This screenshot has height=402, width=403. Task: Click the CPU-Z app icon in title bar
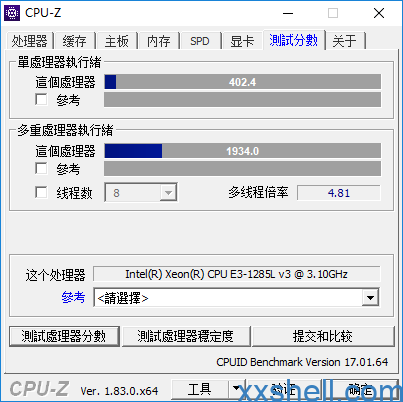12,13
